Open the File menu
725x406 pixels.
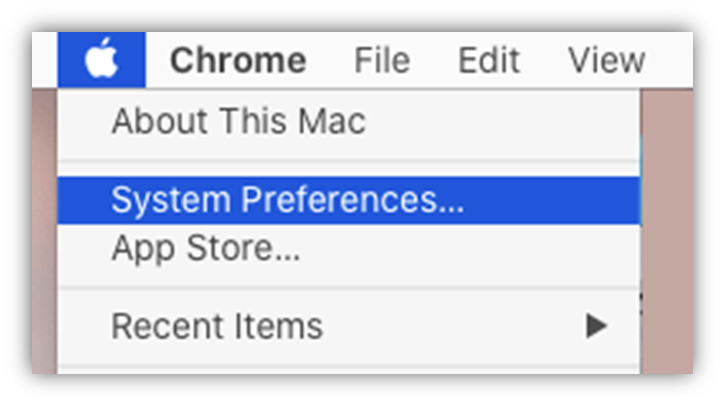382,60
